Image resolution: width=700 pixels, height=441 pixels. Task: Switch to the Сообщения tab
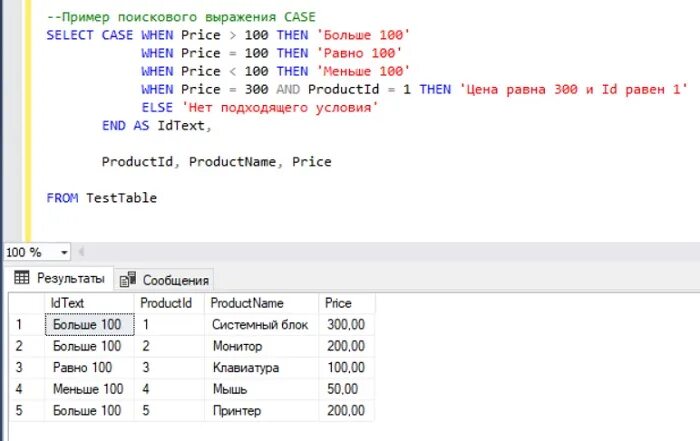pos(164,280)
